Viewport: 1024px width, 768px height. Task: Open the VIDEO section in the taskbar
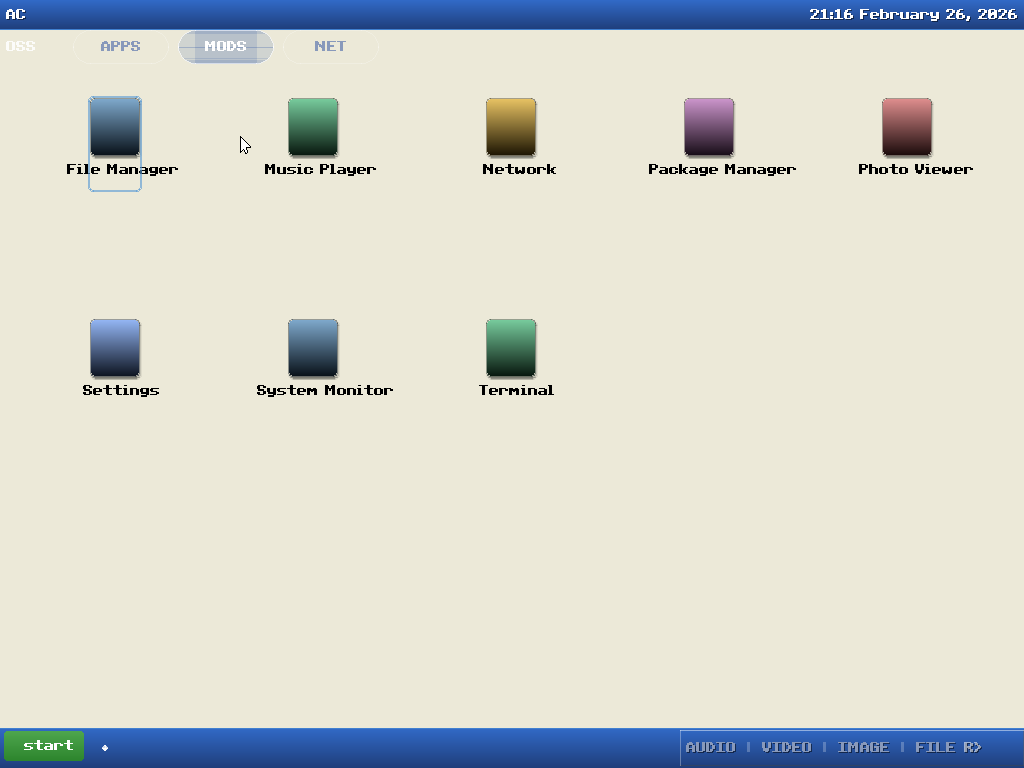point(786,746)
